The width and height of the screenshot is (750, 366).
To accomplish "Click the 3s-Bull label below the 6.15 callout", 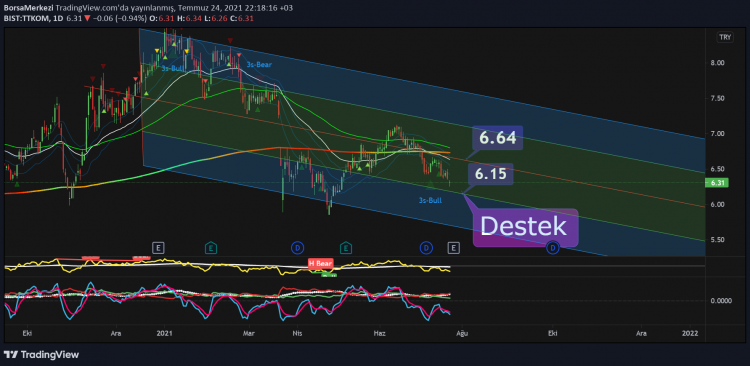I will (x=430, y=200).
